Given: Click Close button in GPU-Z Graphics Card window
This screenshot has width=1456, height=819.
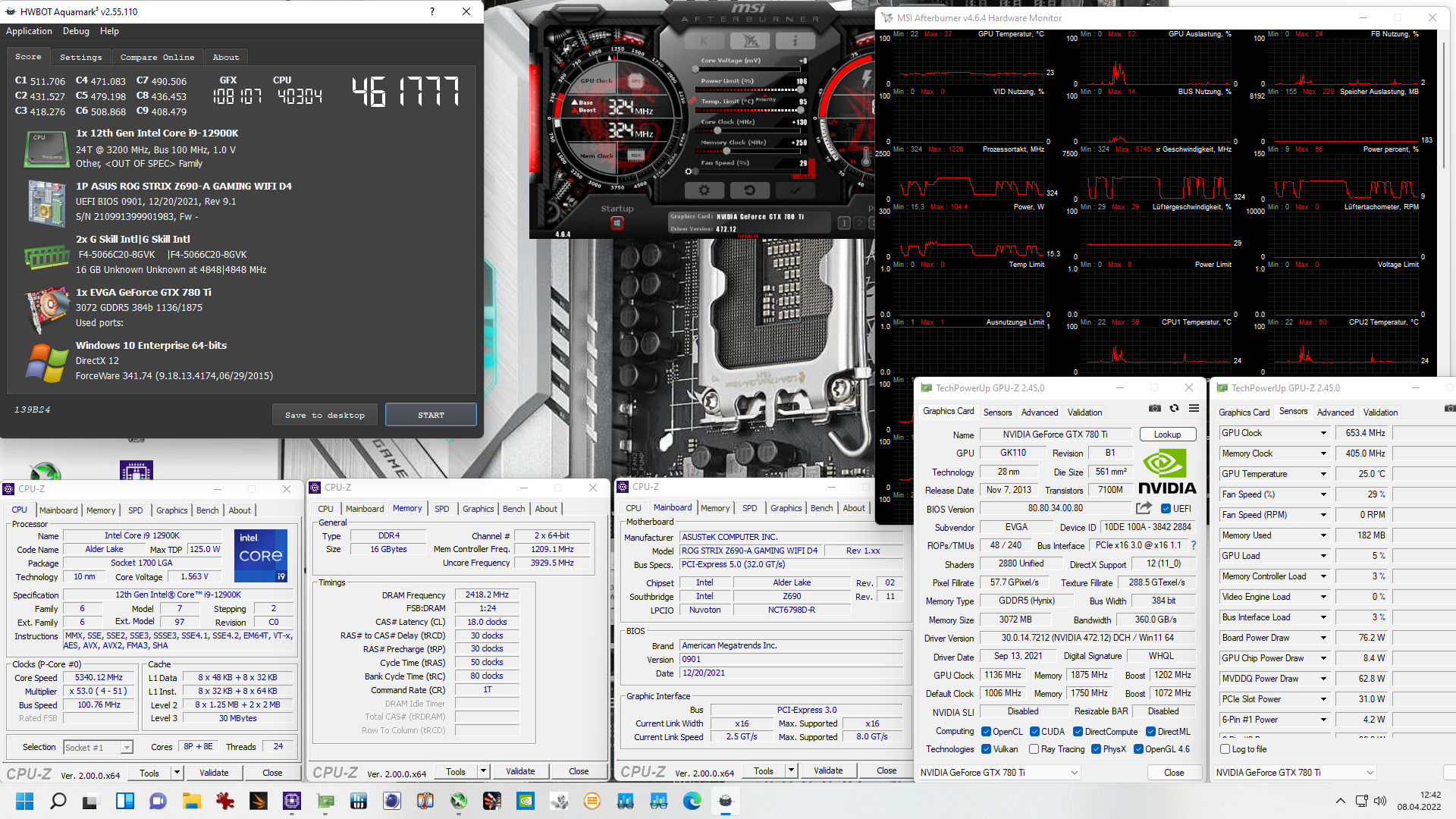Looking at the screenshot, I should (1174, 773).
